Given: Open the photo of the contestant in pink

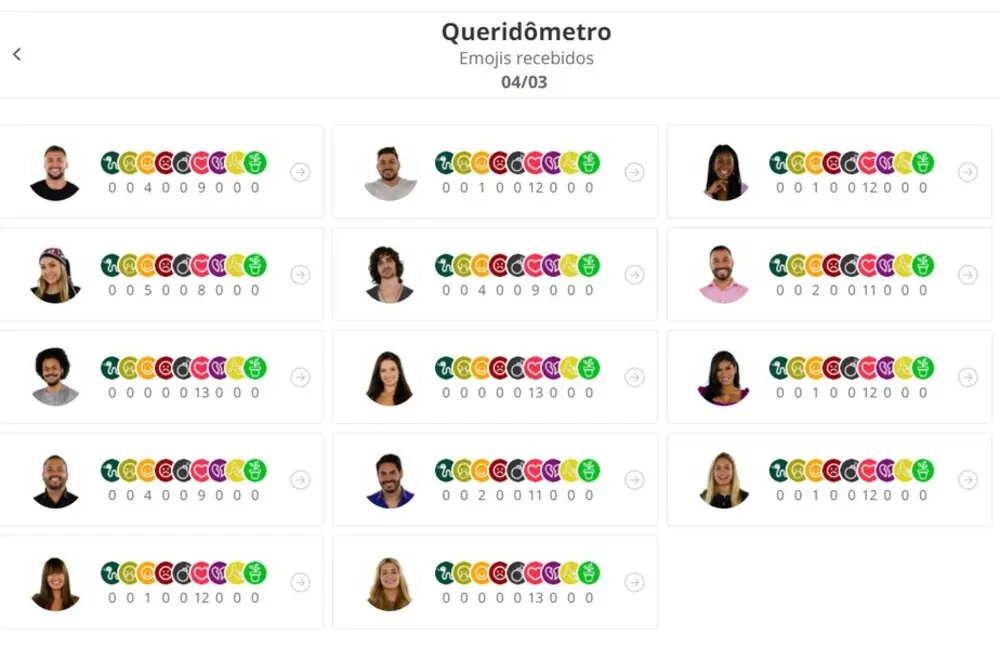Looking at the screenshot, I should [722, 274].
